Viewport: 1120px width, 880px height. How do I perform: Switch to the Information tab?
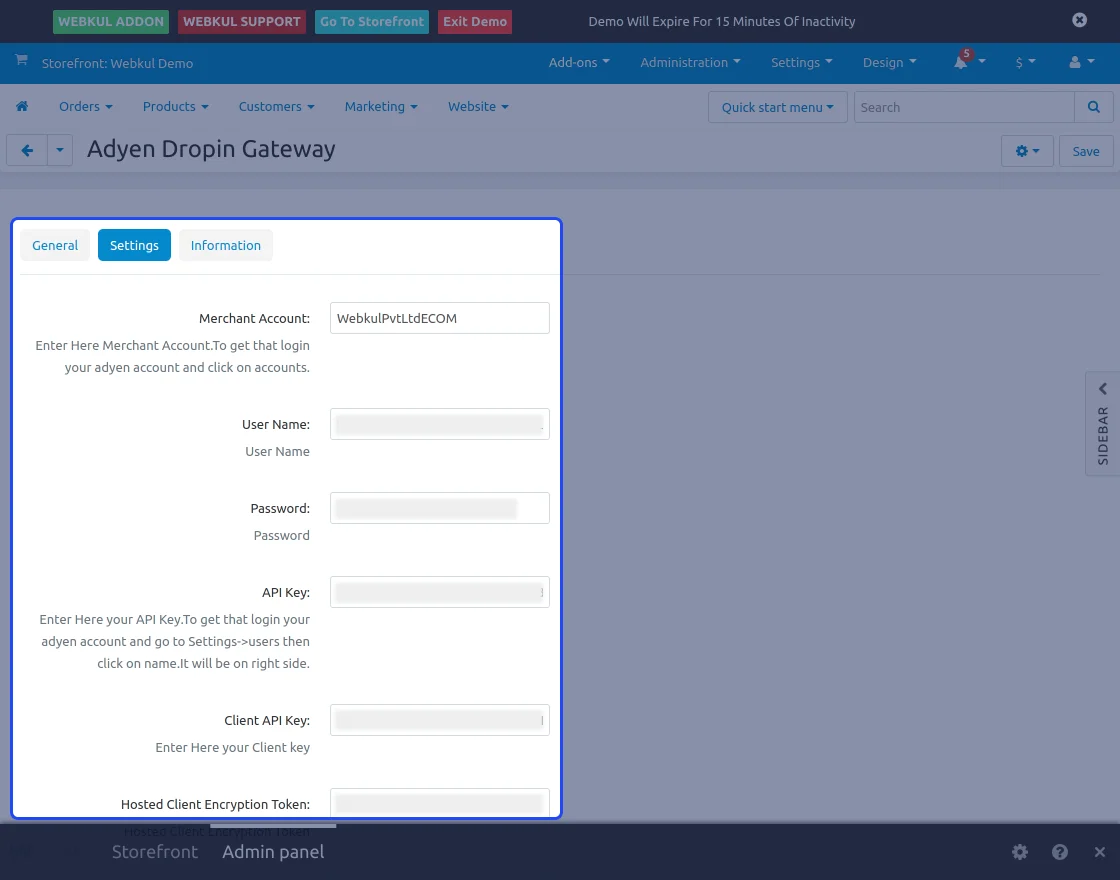(226, 245)
